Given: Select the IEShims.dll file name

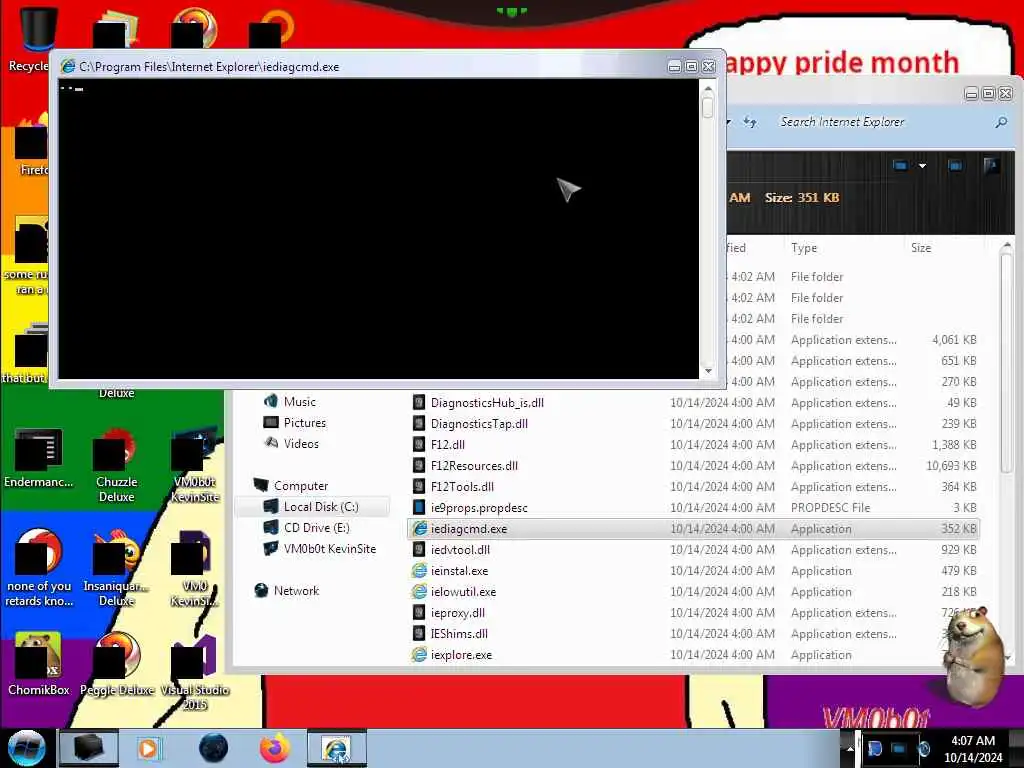Looking at the screenshot, I should click(459, 633).
